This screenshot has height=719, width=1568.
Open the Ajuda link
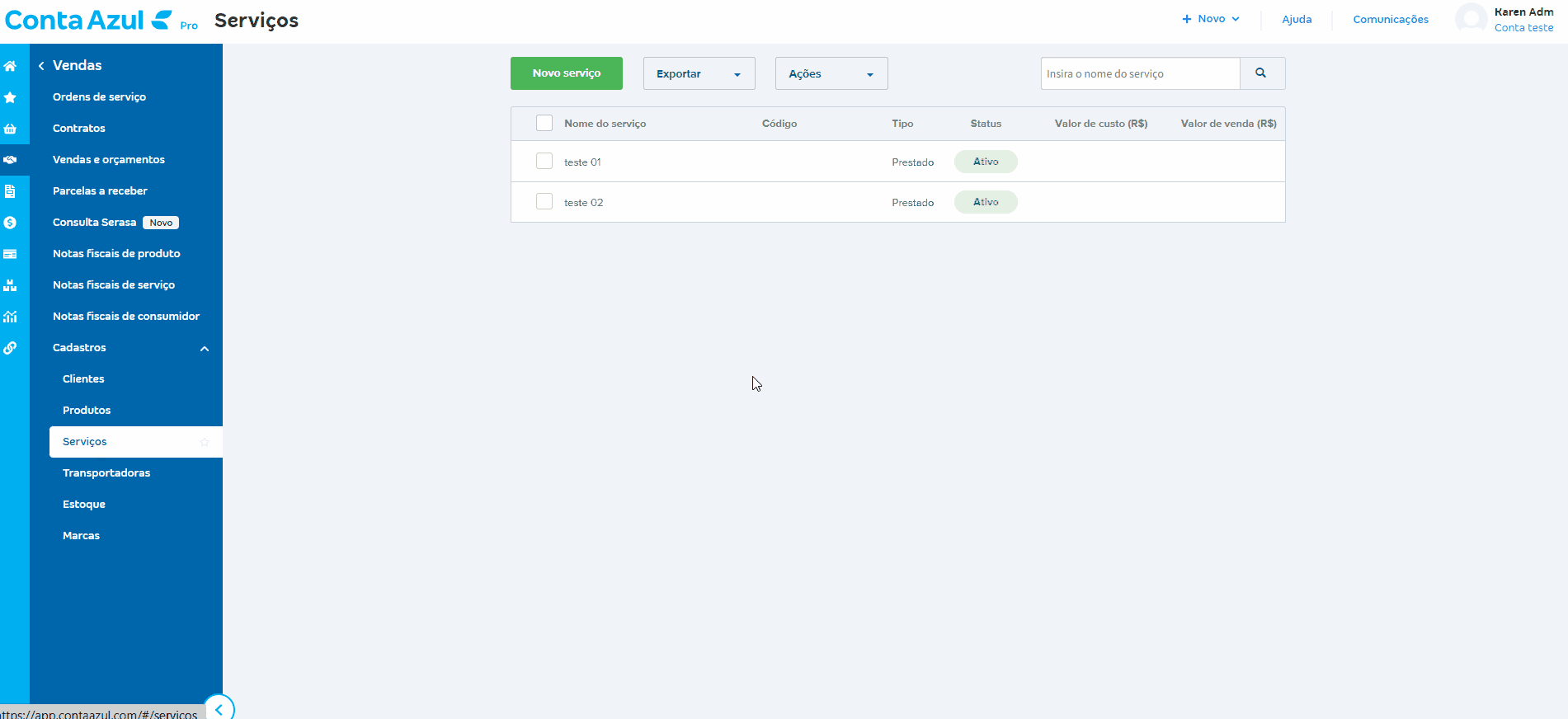pos(1297,19)
